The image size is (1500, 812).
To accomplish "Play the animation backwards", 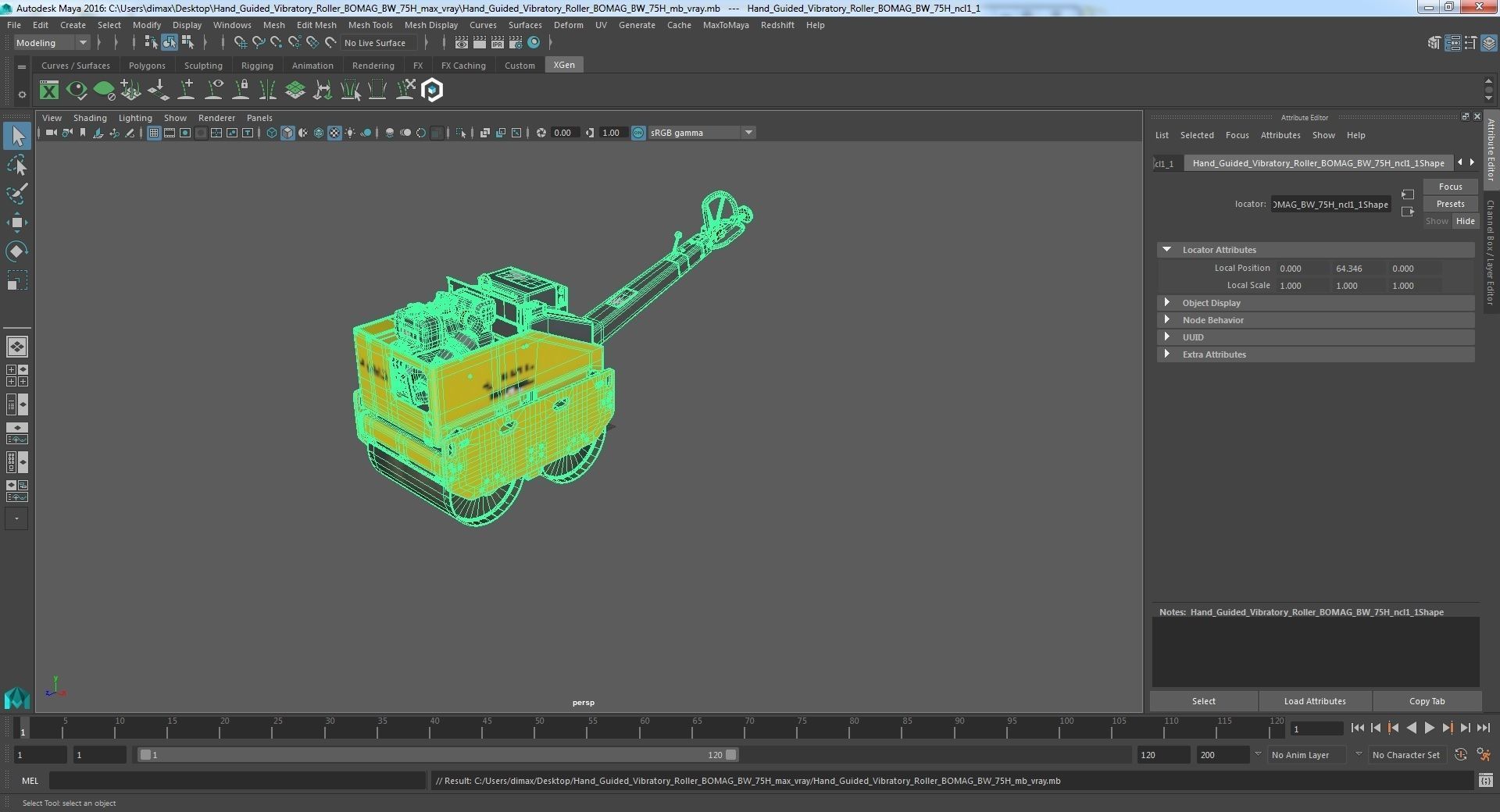I will coord(1412,728).
